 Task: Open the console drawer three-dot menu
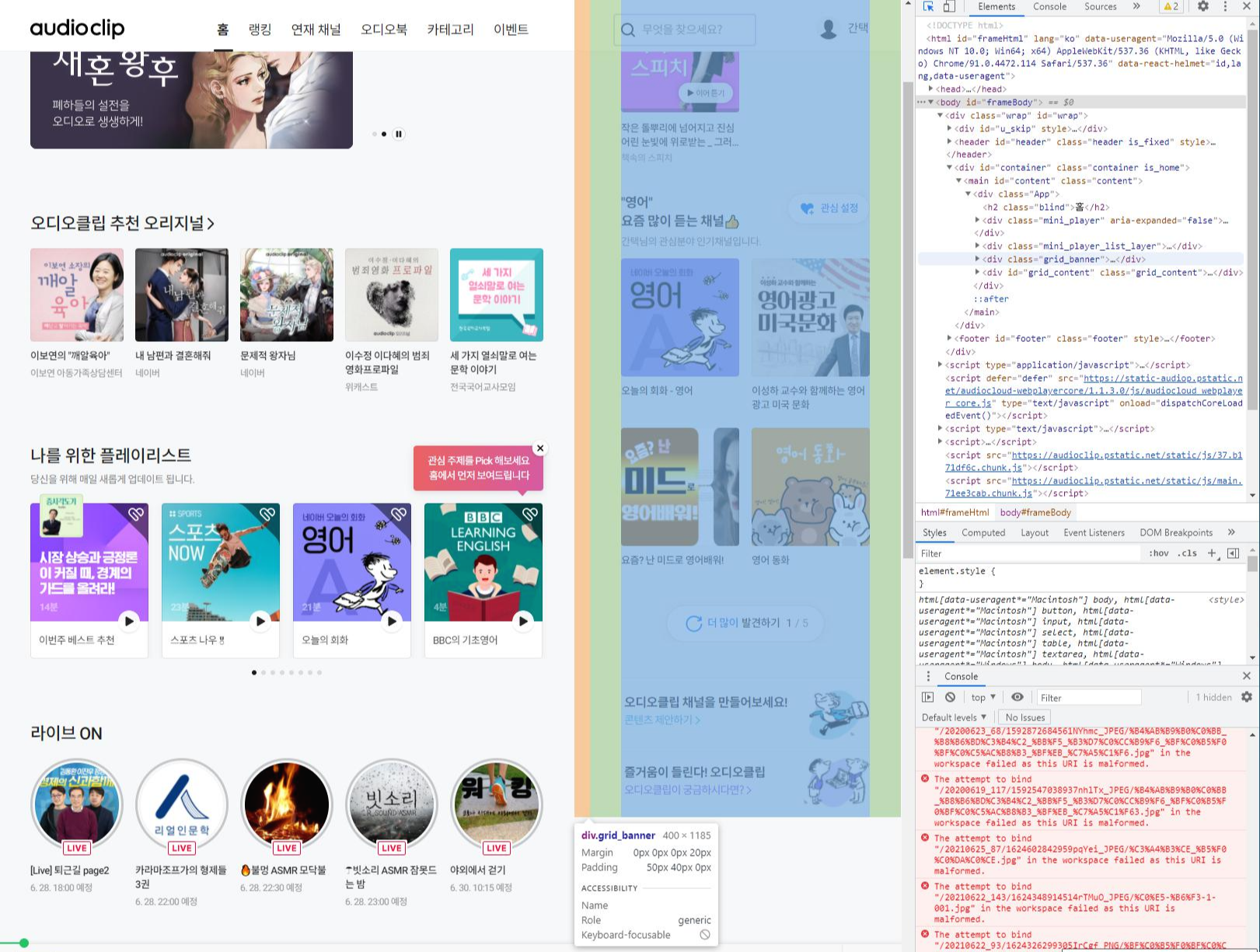pos(927,676)
